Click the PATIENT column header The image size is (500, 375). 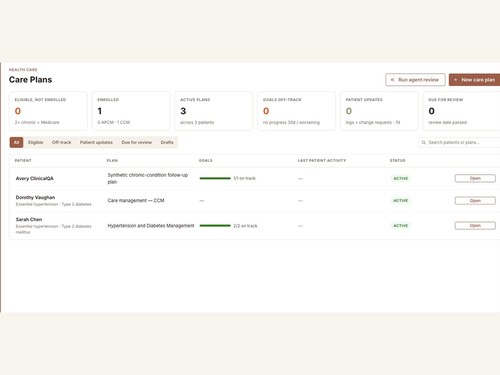pyautogui.click(x=23, y=161)
